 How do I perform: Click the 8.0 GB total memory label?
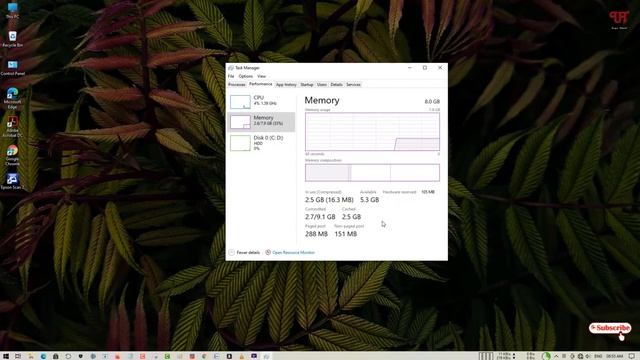pos(432,102)
